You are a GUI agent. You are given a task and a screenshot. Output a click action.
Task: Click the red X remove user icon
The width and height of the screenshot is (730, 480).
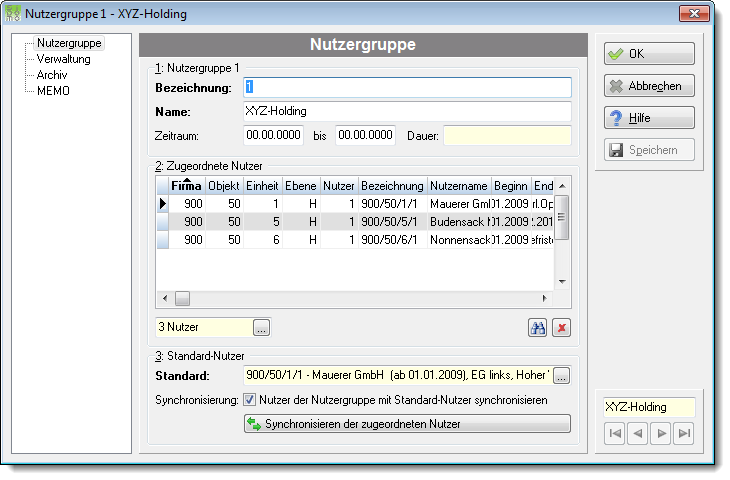[561, 328]
